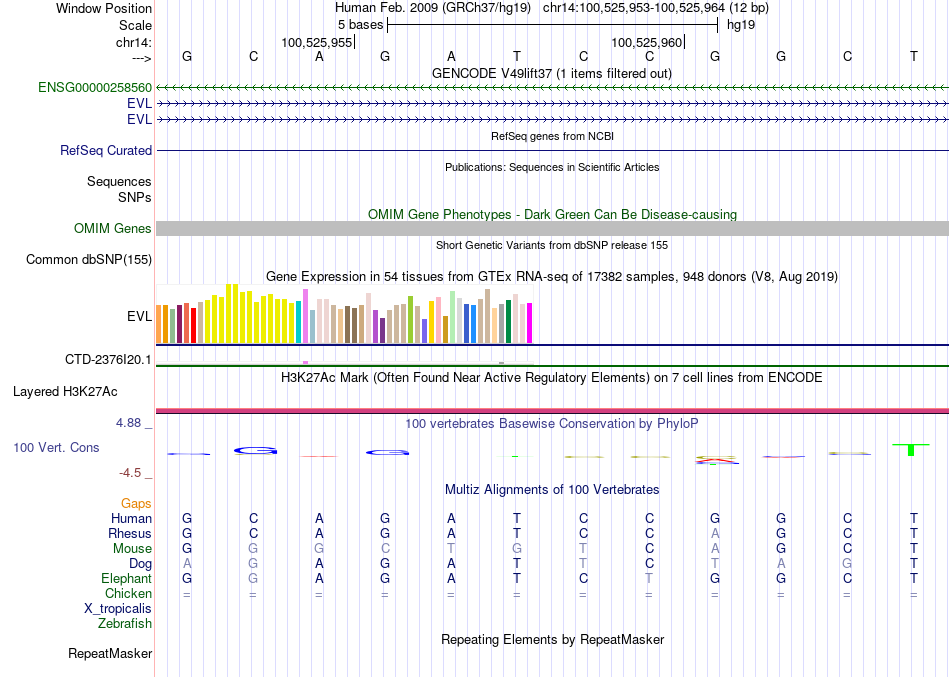Viewport: 950px width, 677px height.
Task: Click the gray OMIM Genes bar
Action: coord(552,228)
